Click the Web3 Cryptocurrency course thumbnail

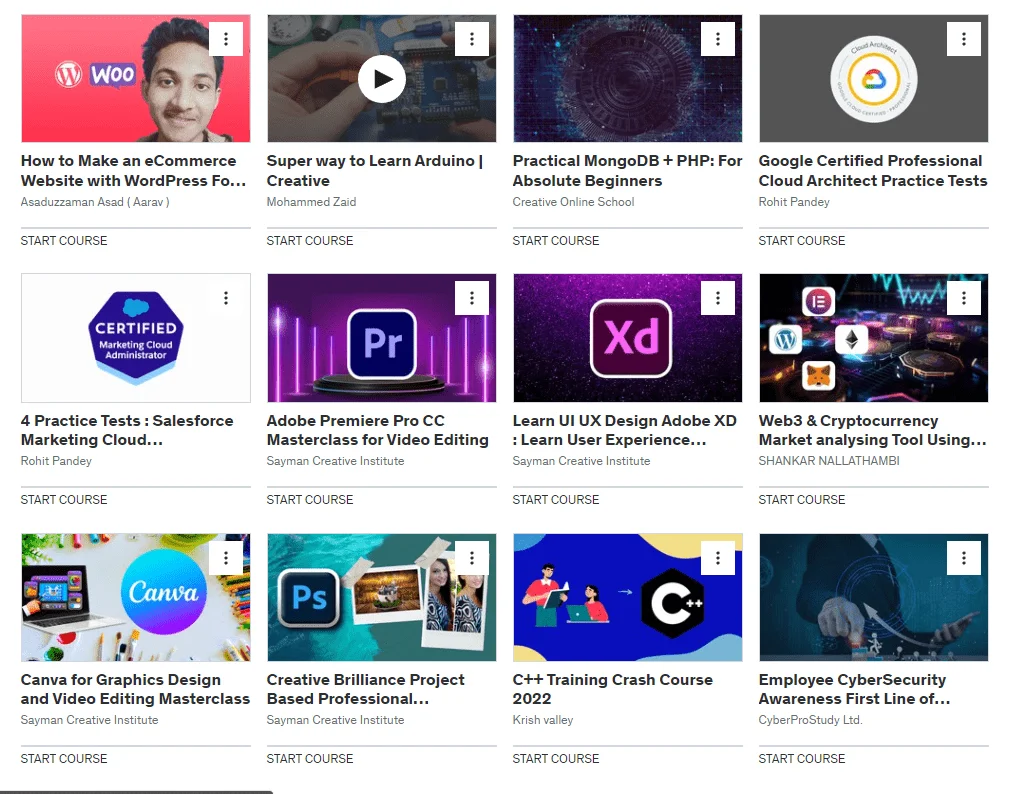(873, 338)
